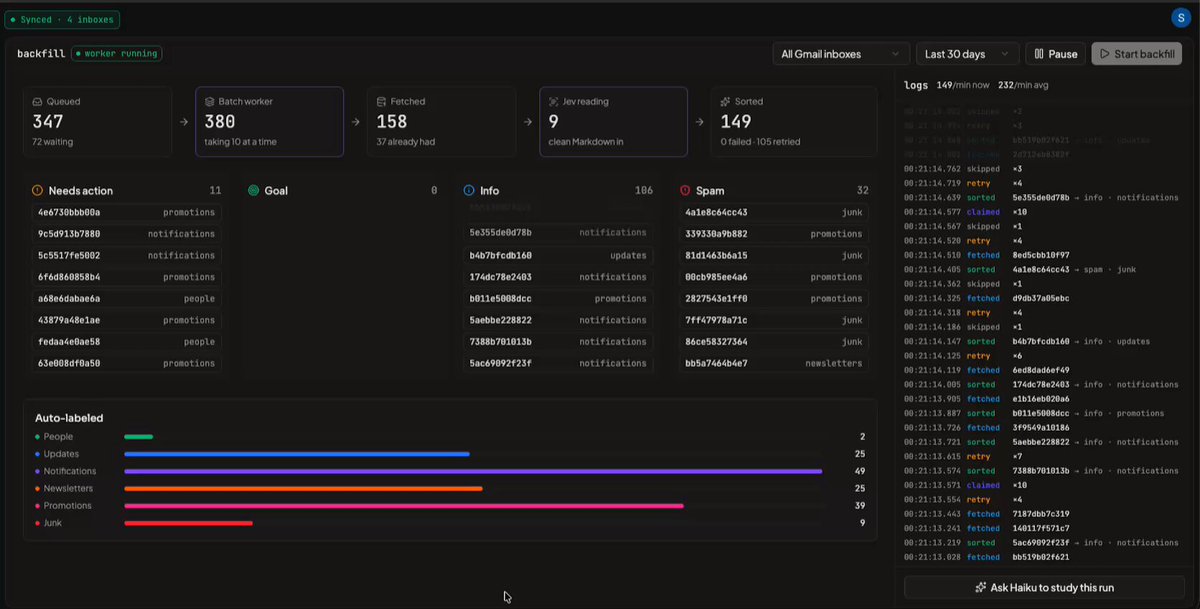Click the Info column icon

pos(469,190)
